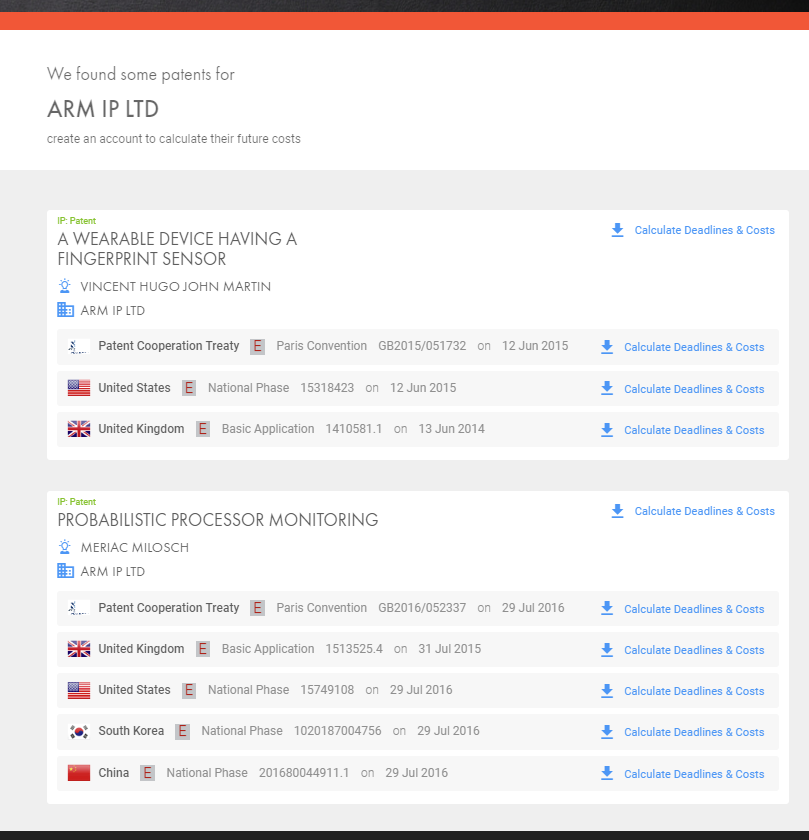
Task: Click inventor lightbulb icon beside Vincent Hugo John Martin
Action: pos(65,286)
